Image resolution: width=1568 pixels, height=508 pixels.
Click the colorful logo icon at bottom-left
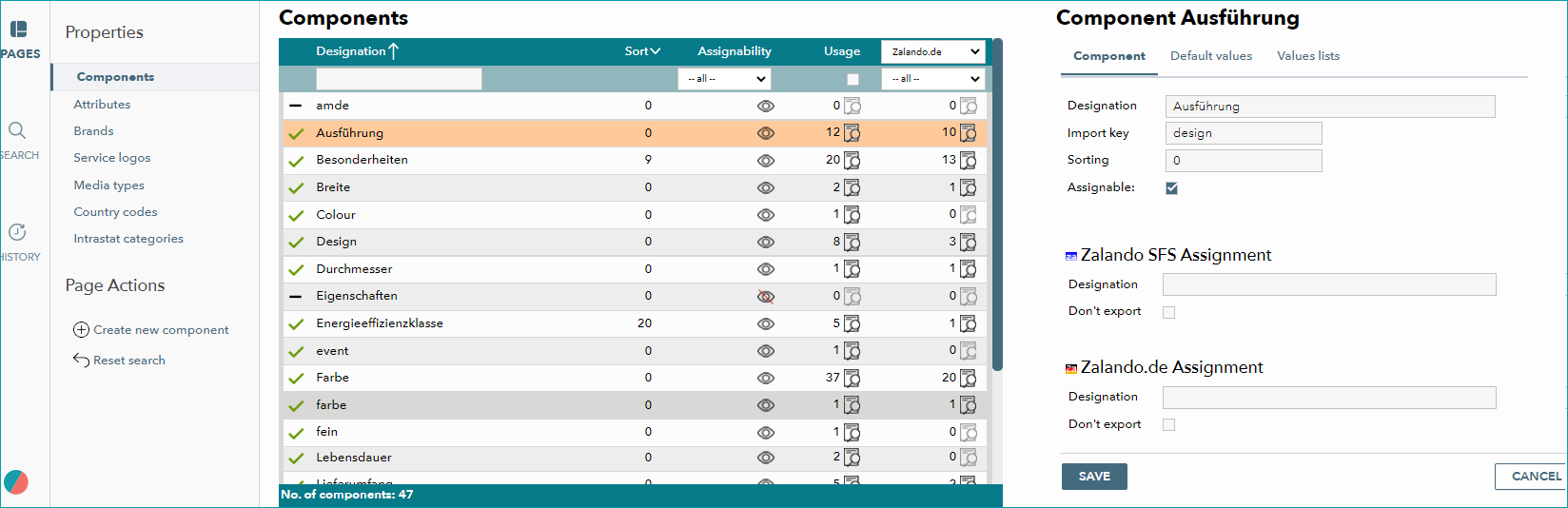tap(16, 482)
